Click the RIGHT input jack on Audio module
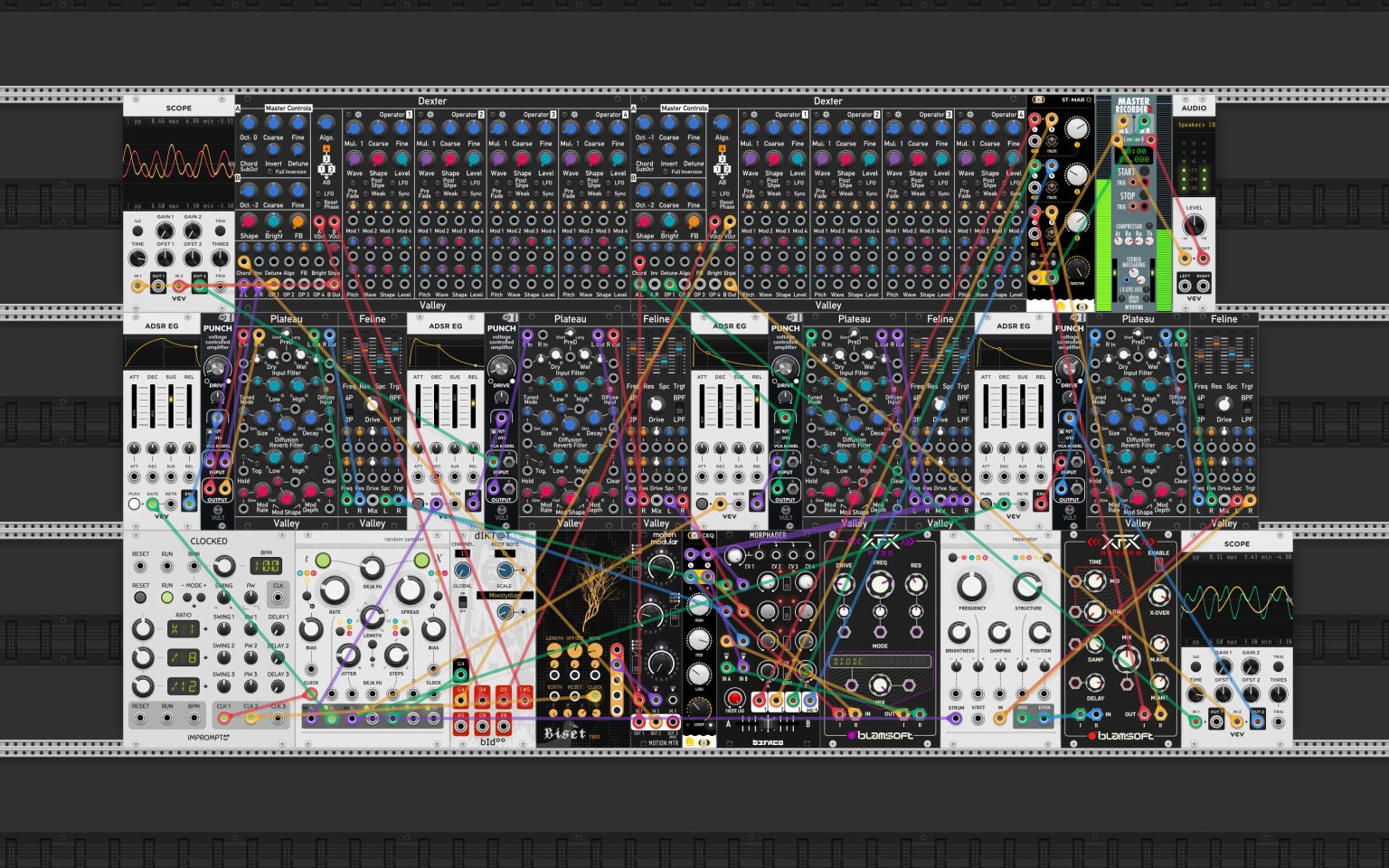 1204,286
